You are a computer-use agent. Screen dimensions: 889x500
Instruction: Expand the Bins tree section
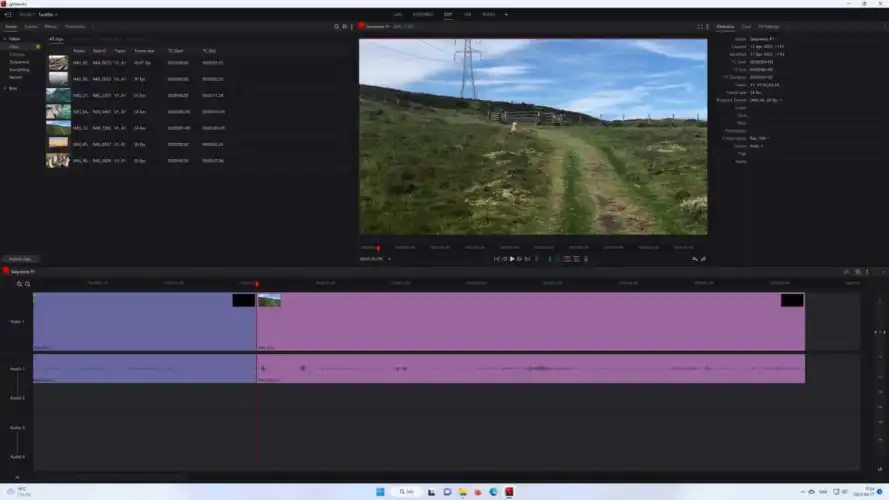coord(5,88)
